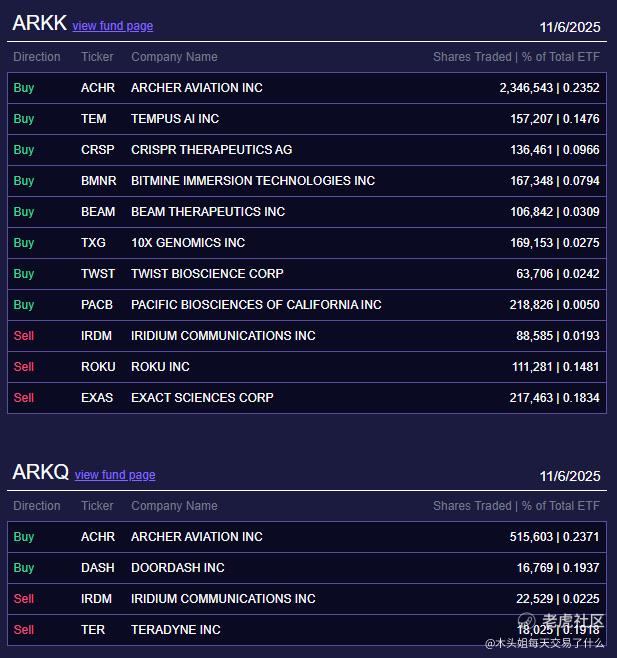Click the ARKQ Ticker column header
Screen dimensions: 617x658
tap(97, 506)
